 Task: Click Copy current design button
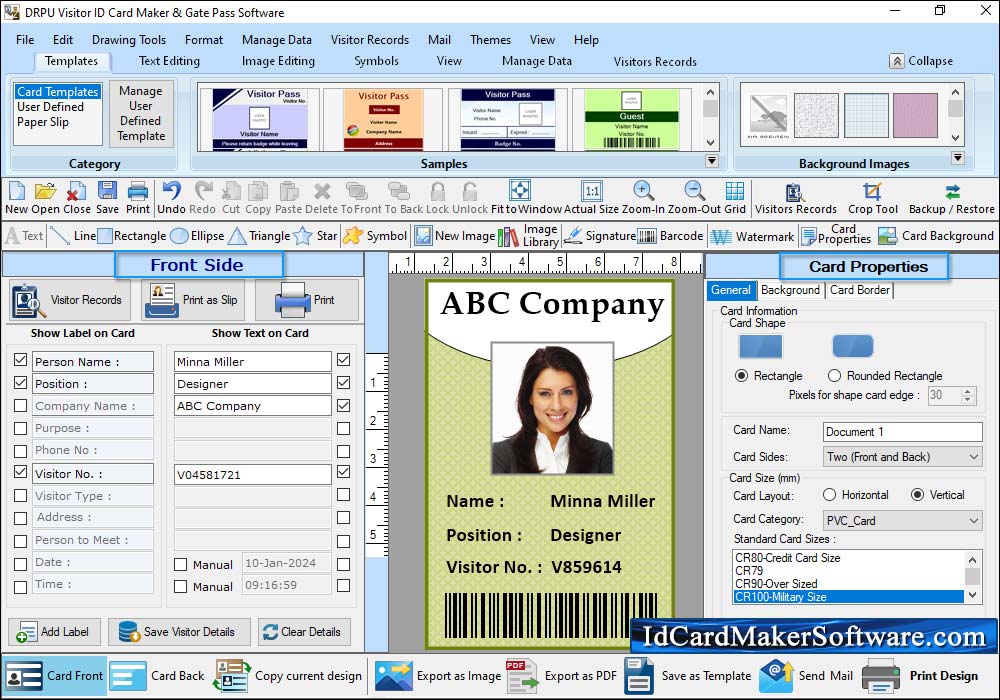[288, 676]
